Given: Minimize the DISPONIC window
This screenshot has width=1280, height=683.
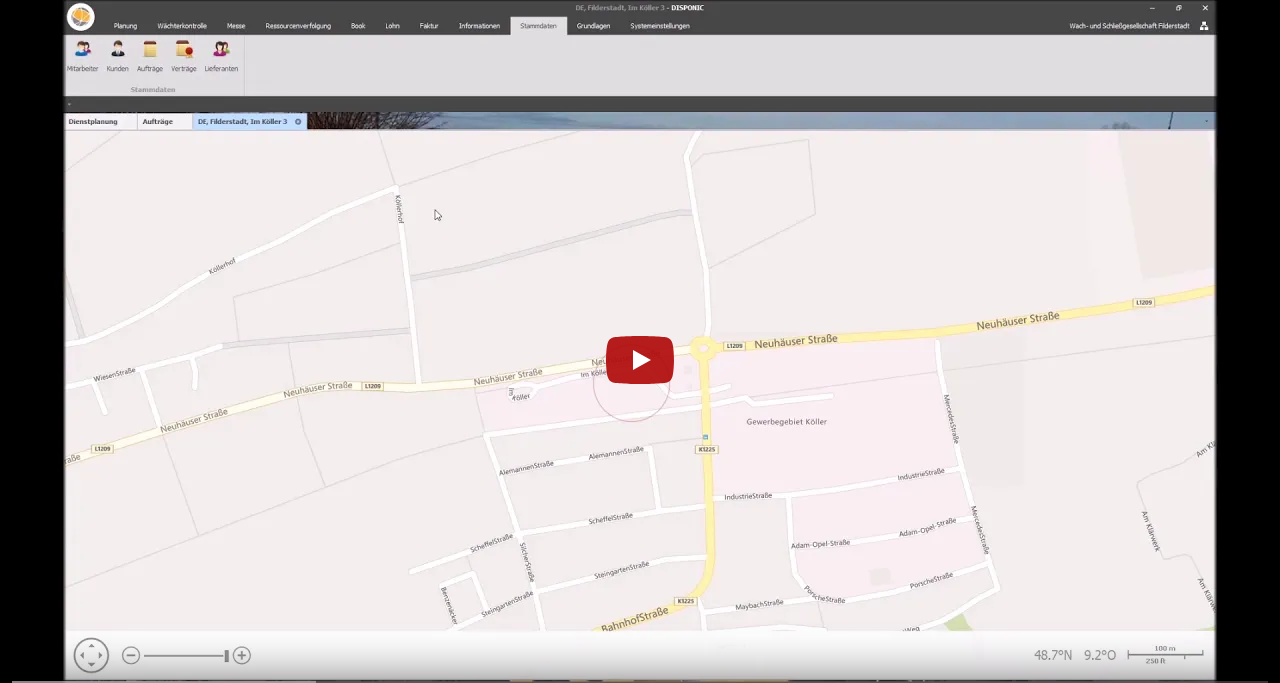Looking at the screenshot, I should (1151, 8).
